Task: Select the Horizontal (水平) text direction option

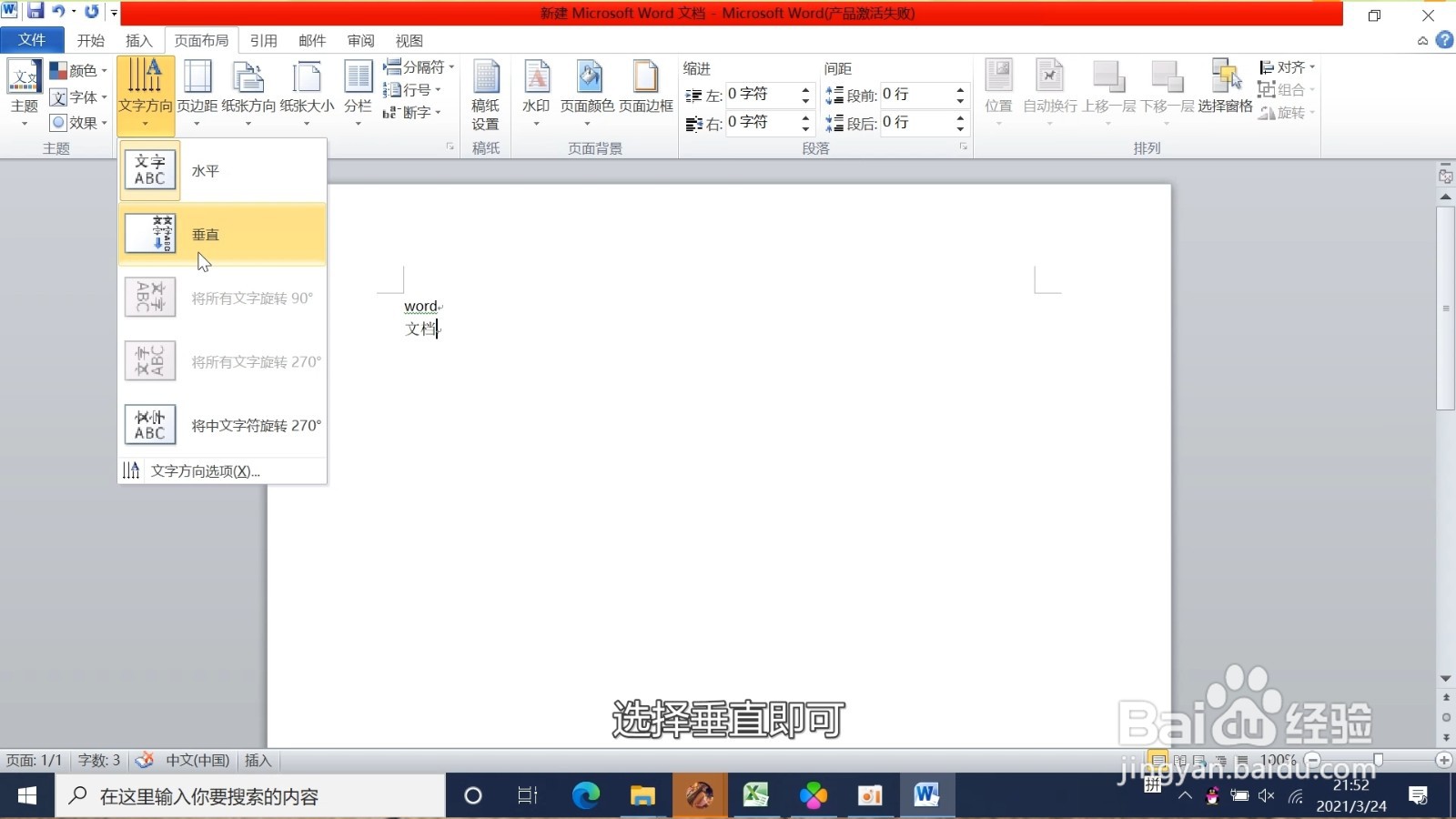Action: point(222,170)
